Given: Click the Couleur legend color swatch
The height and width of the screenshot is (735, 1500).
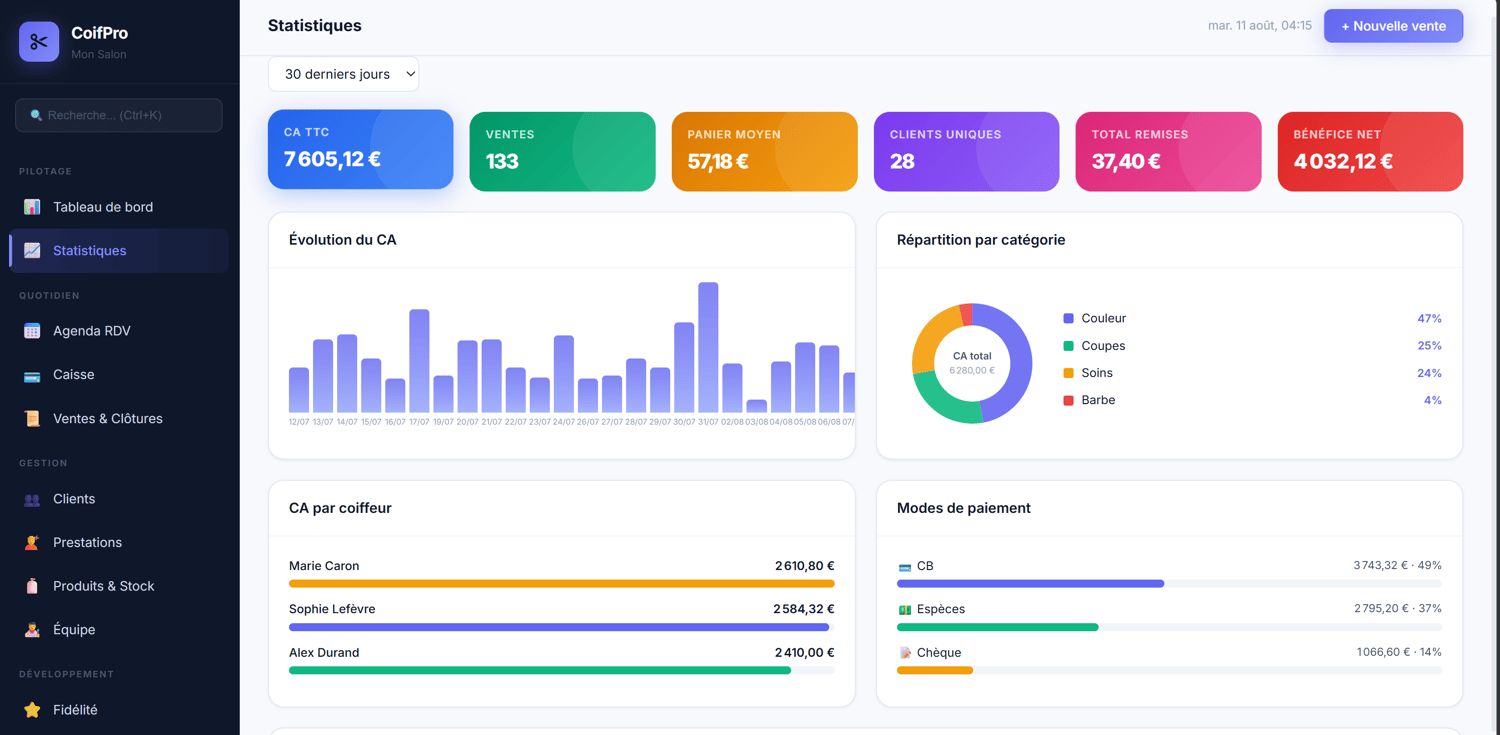Looking at the screenshot, I should tap(1068, 318).
